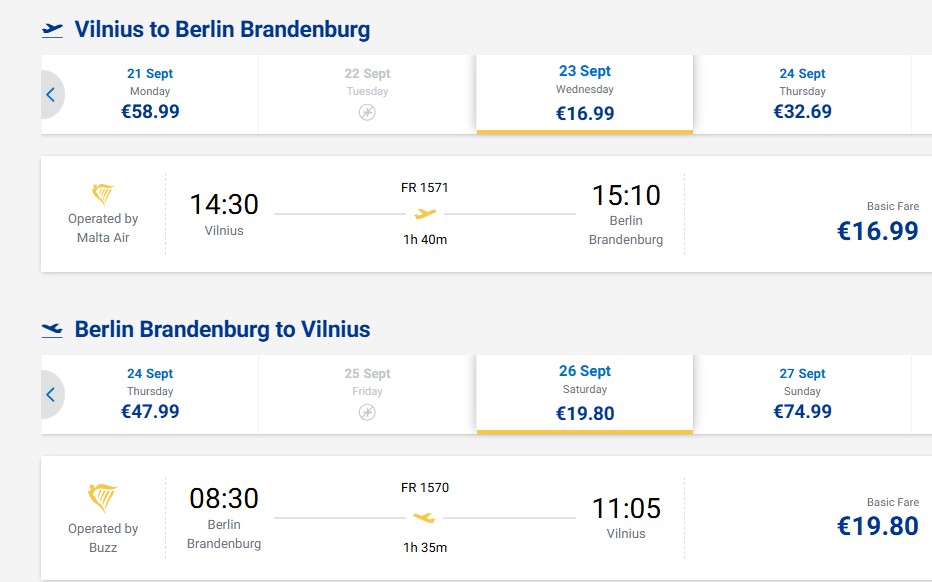The height and width of the screenshot is (582, 932).
Task: Click yellow plane icon on FR 1571 route
Action: tap(425, 213)
